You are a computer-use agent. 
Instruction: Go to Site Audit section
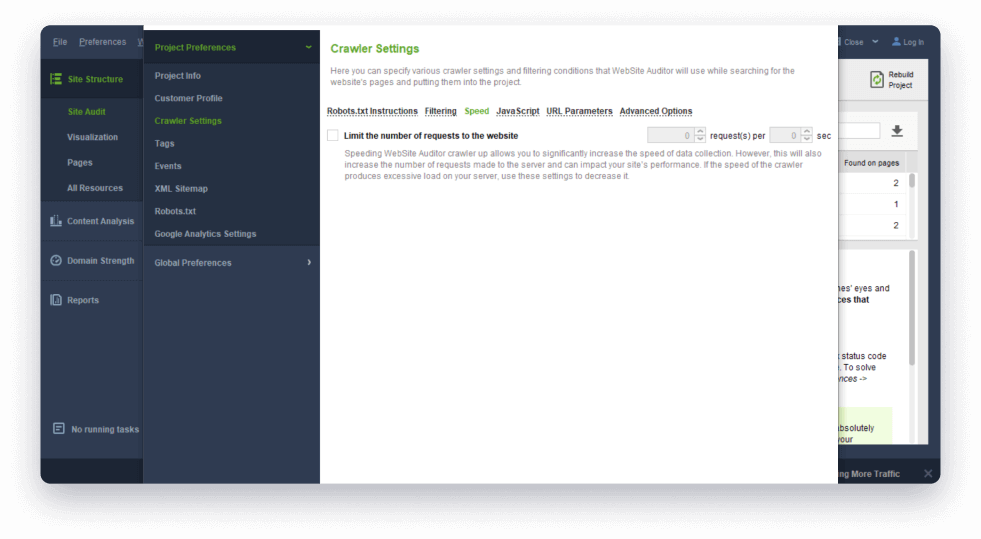86,111
